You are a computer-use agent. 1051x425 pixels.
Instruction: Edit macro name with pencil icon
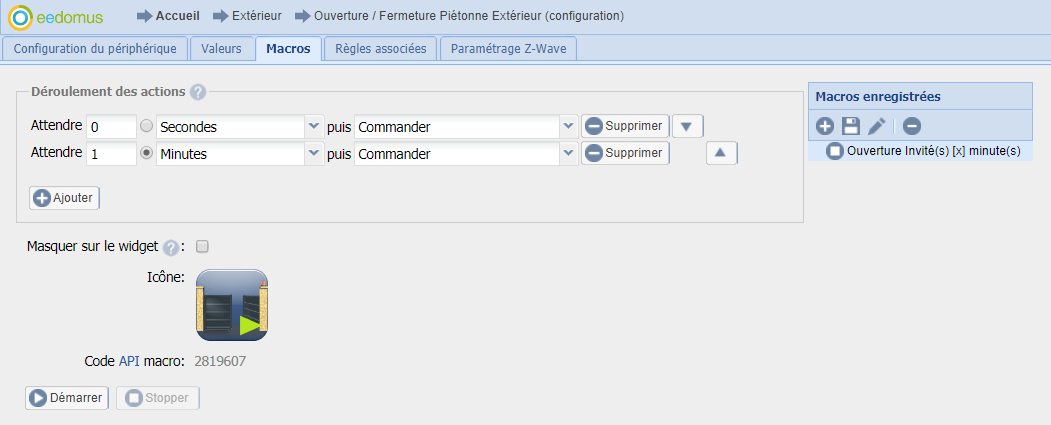(877, 125)
